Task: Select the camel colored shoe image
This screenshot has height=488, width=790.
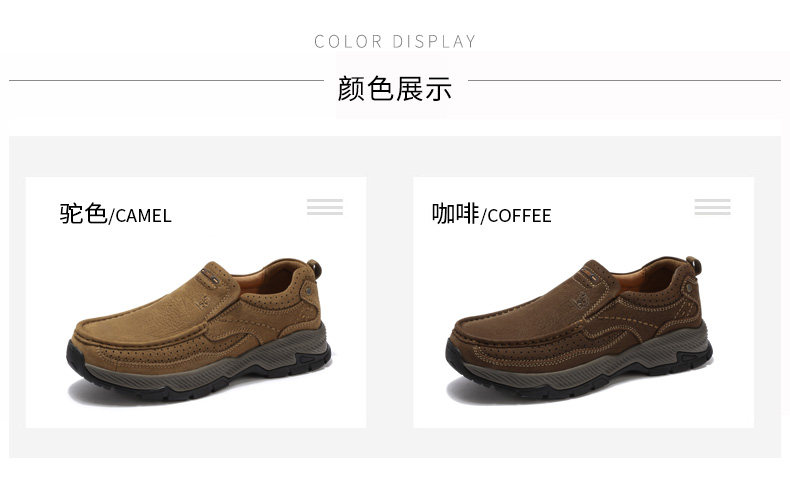Action: coord(199,330)
